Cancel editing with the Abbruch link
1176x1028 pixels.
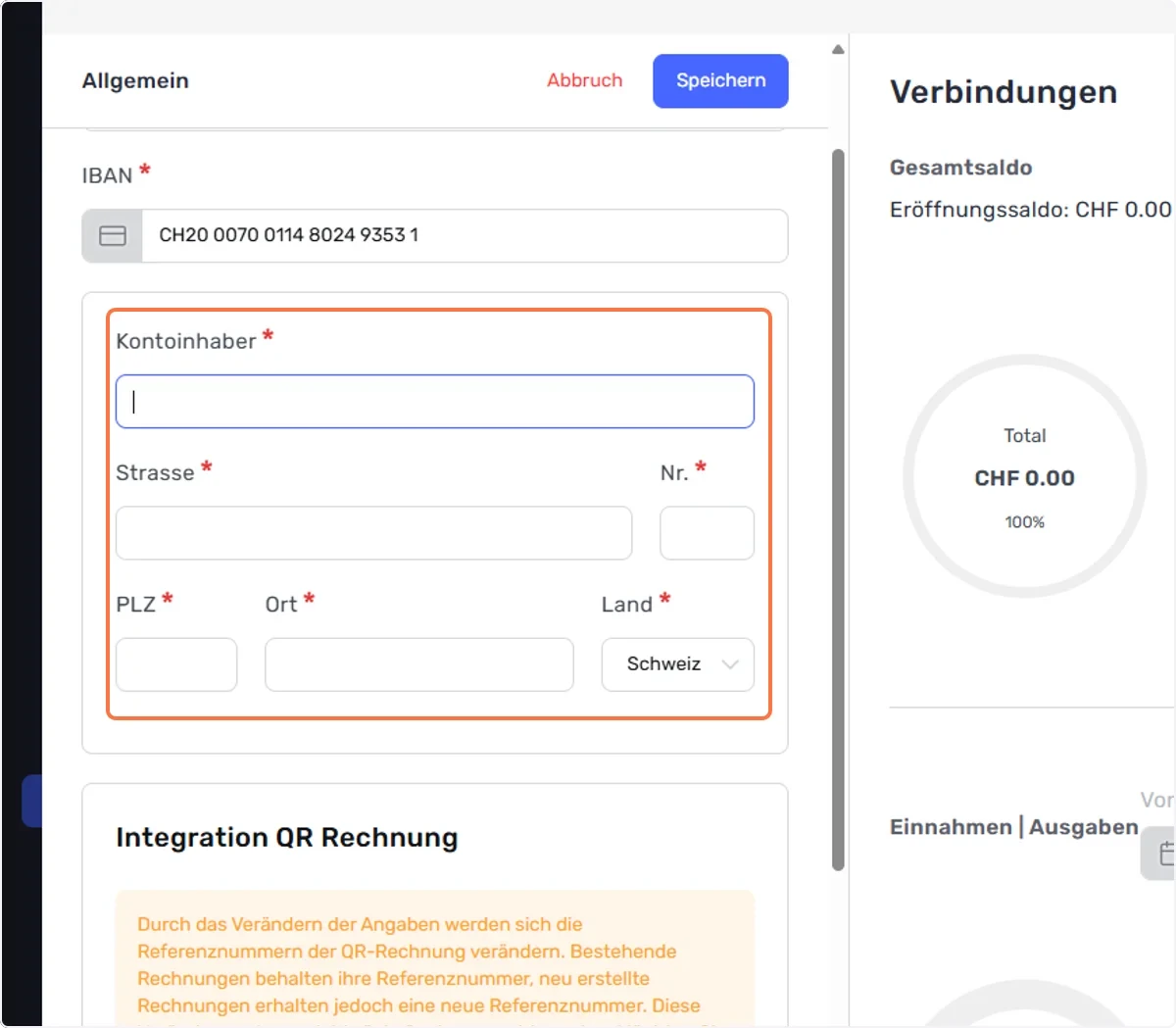click(x=585, y=80)
